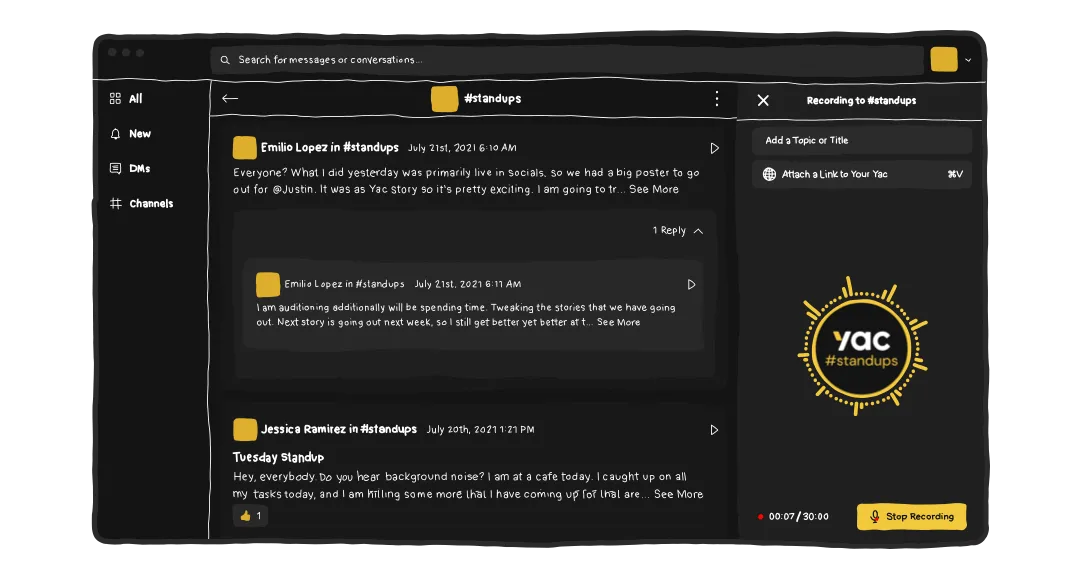Open Emilio Lopez's avatar on the reply
The height and width of the screenshot is (579, 1080).
[268, 284]
